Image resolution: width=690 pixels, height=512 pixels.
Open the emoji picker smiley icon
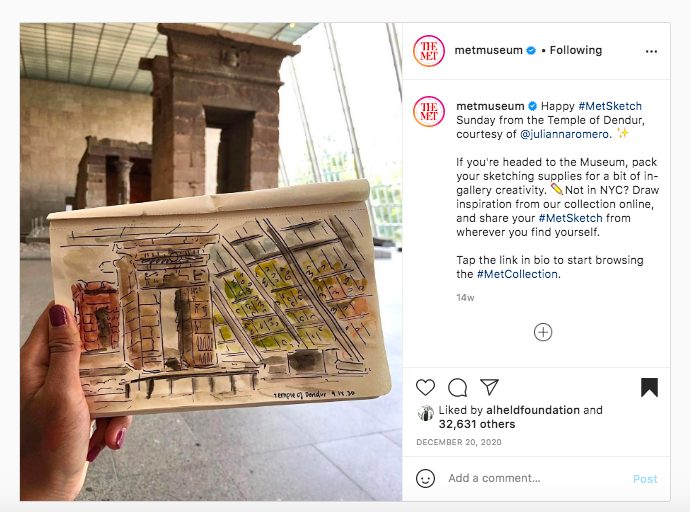pyautogui.click(x=425, y=478)
